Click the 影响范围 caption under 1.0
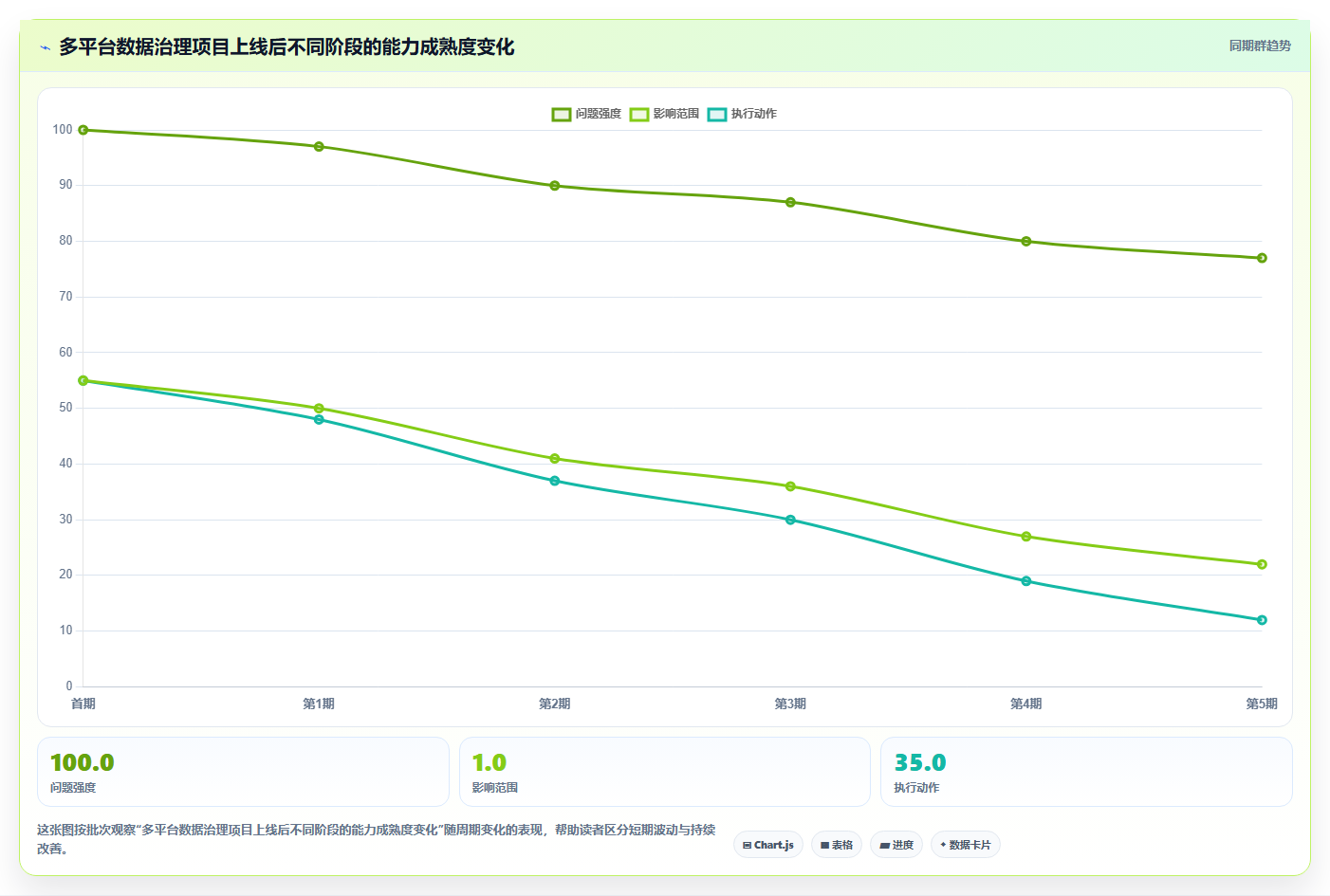 tap(495, 788)
